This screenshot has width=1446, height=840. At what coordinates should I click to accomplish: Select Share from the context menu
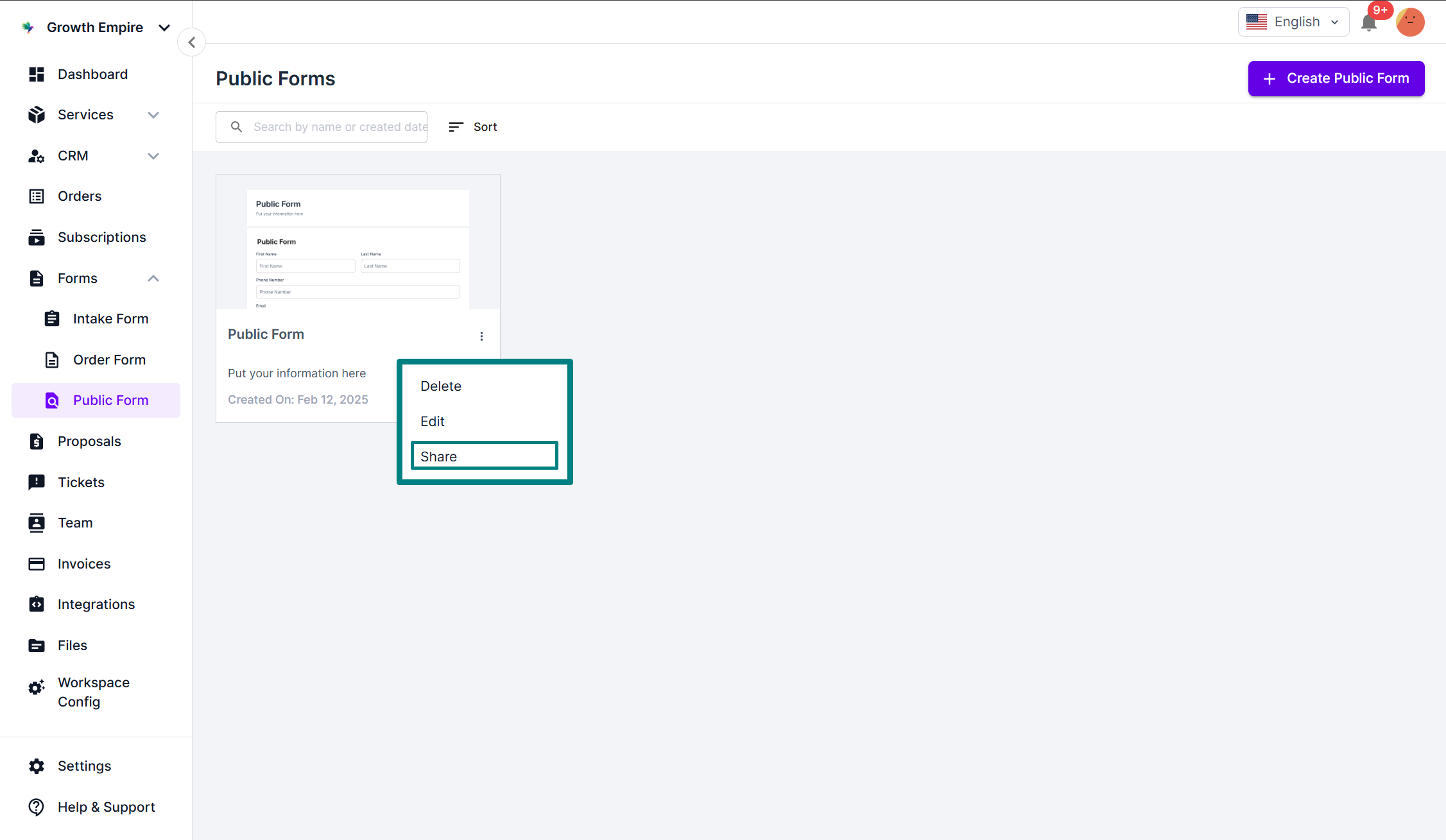click(x=484, y=456)
